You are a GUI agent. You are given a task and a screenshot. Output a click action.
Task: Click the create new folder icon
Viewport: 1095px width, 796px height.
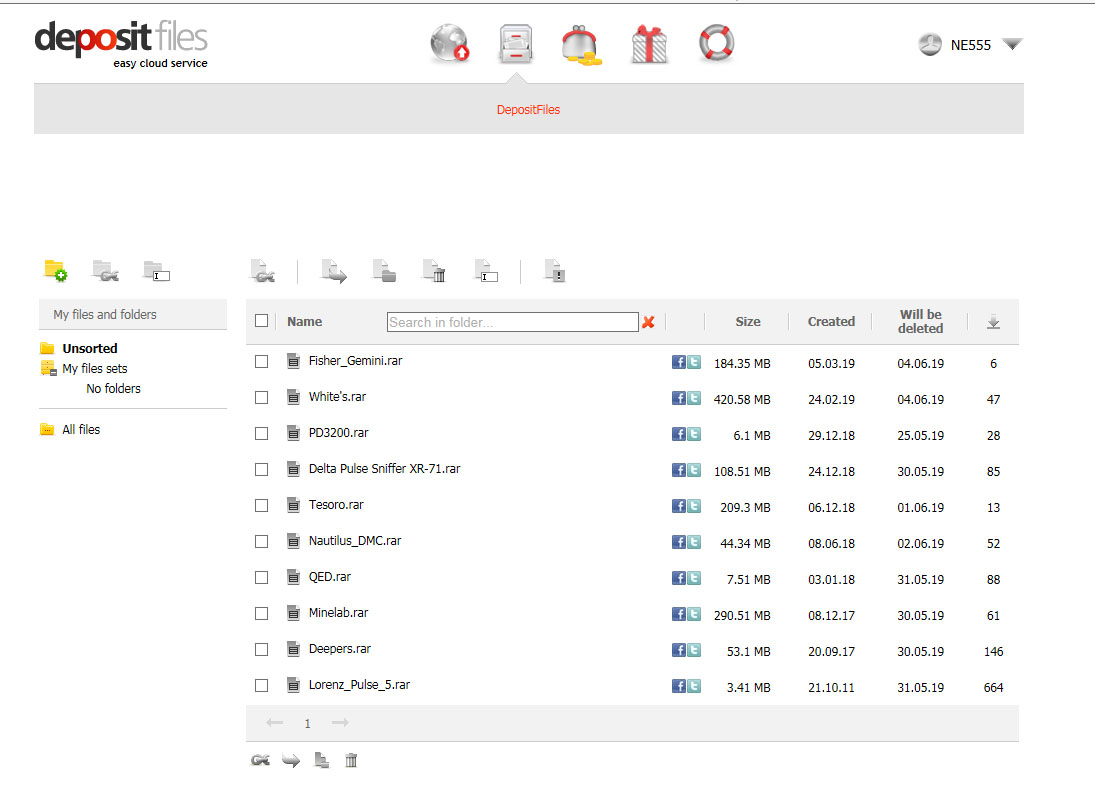55,269
